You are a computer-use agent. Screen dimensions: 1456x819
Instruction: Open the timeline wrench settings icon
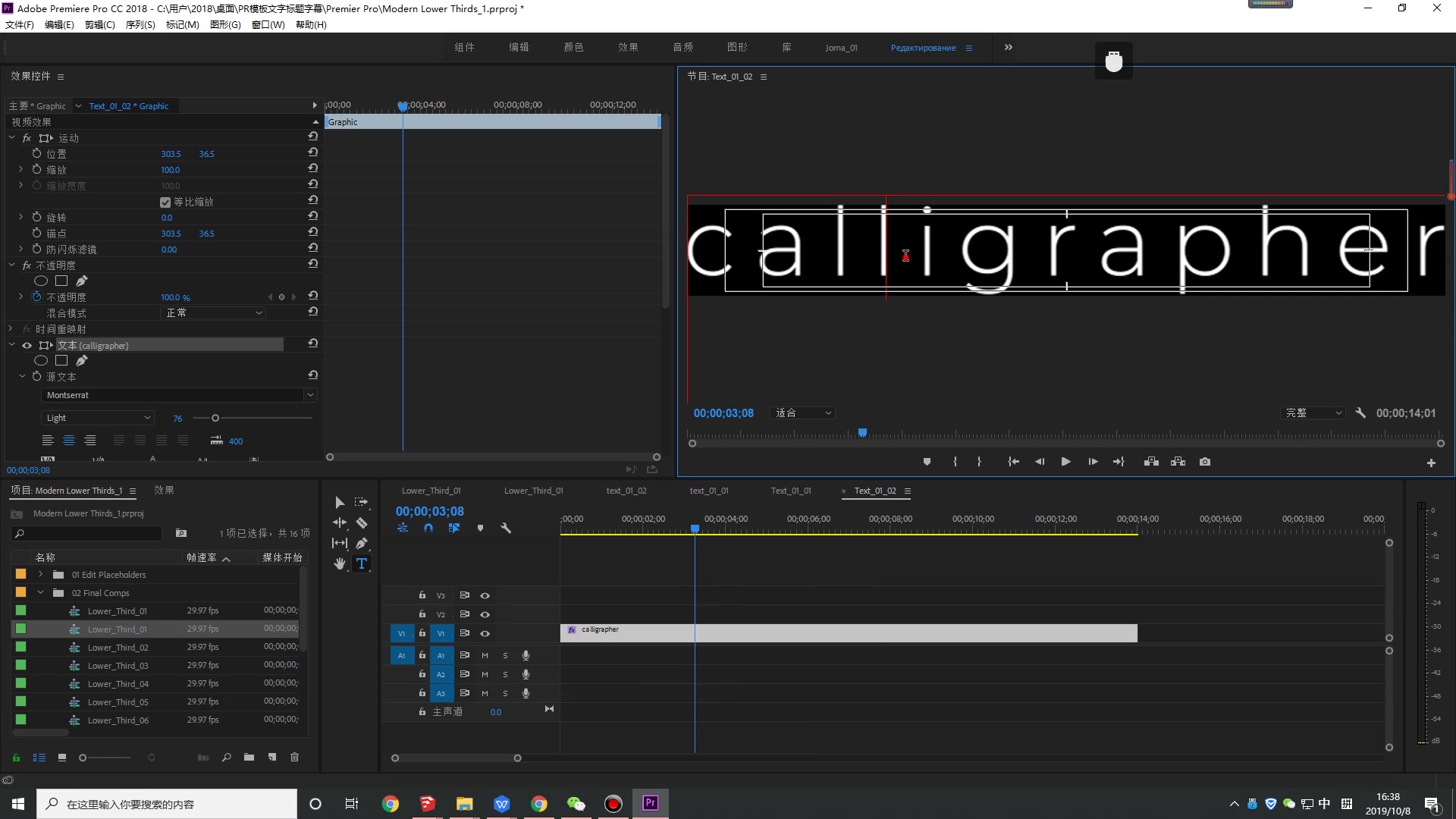506,528
